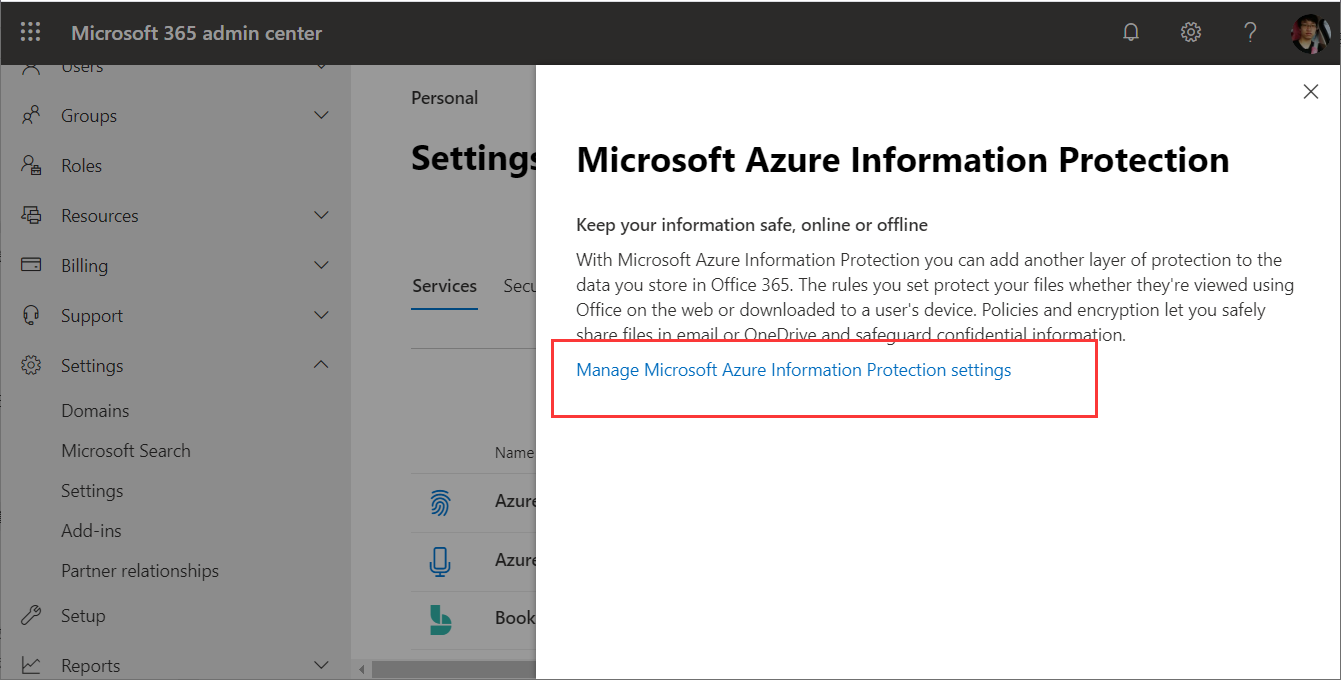Expand the Billing navigation section
1341x680 pixels.
coord(321,266)
